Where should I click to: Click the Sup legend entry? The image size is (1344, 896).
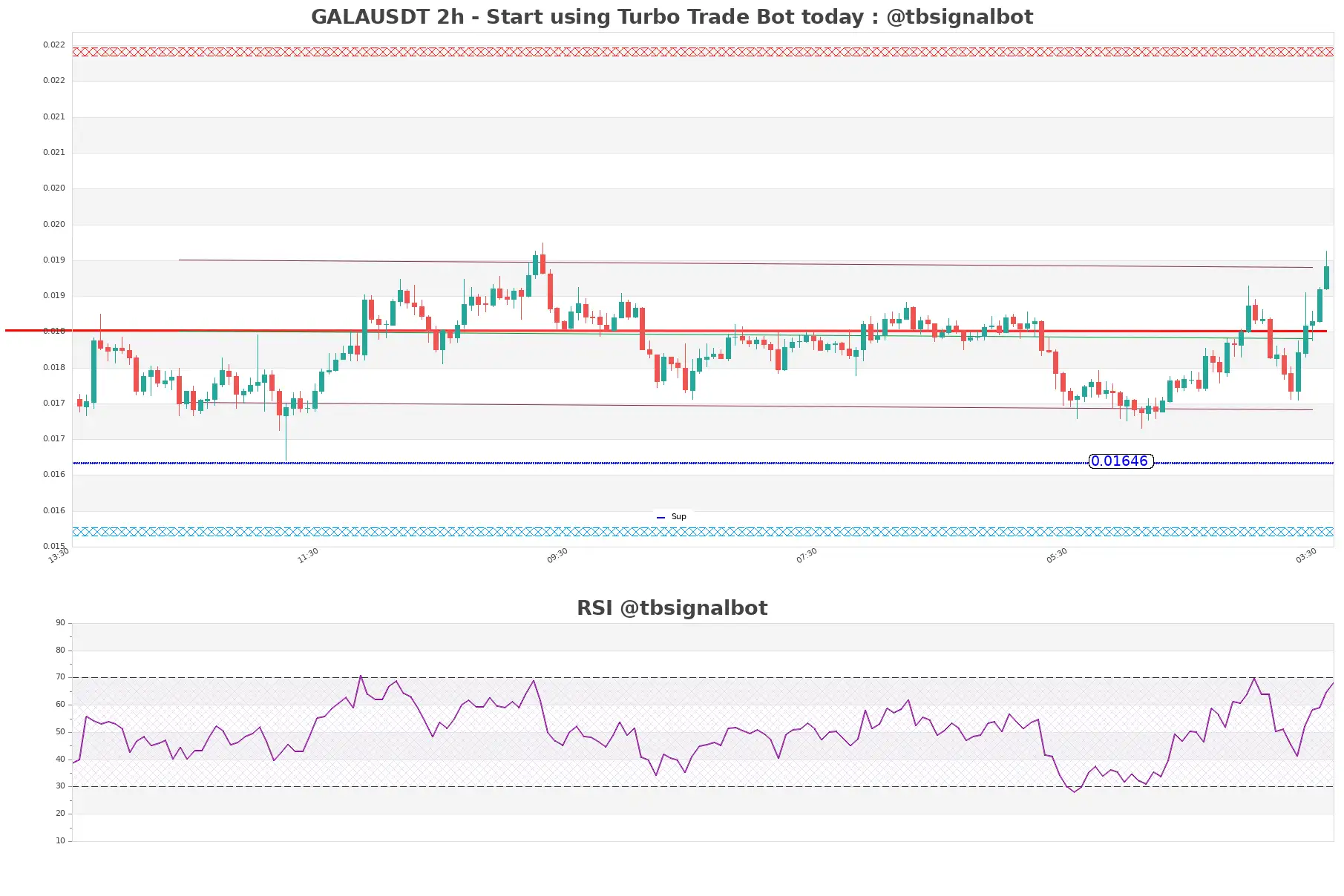coord(672,516)
